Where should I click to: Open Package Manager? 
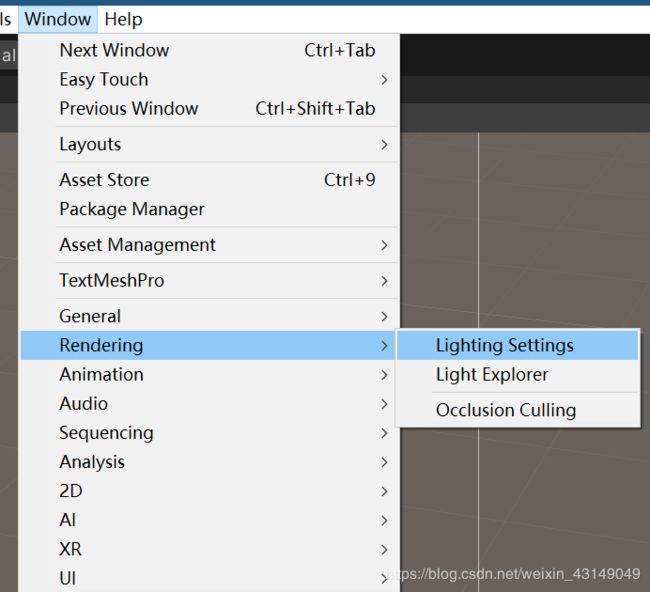click(209, 209)
